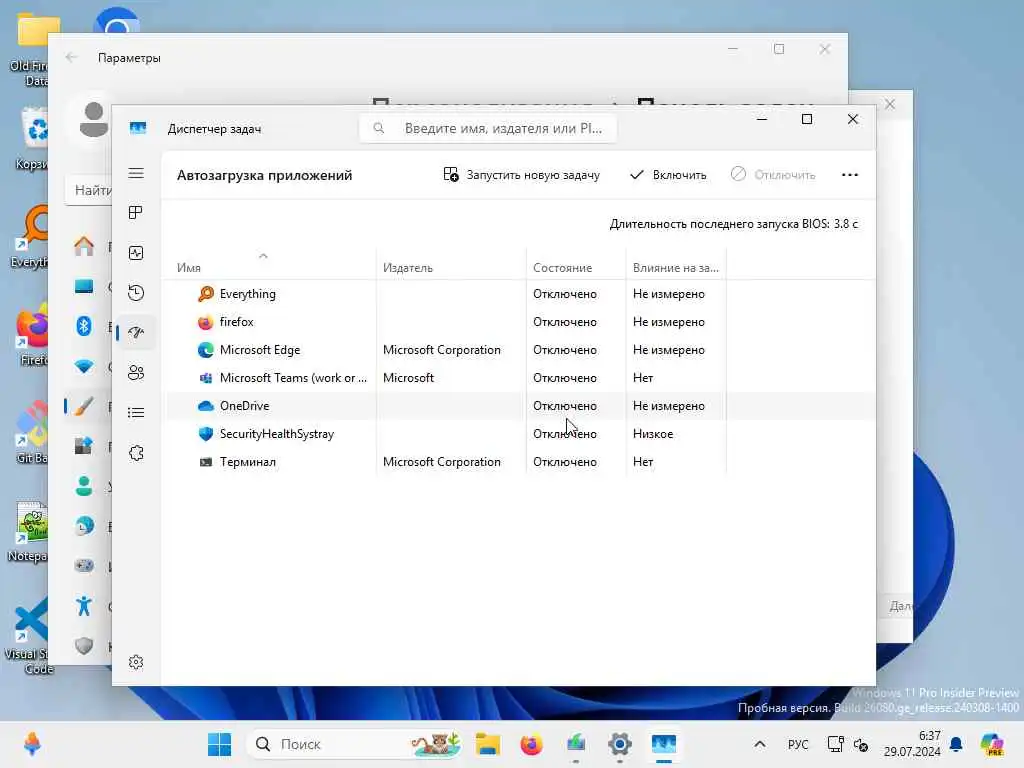Click the Task Manager search field

488,129
